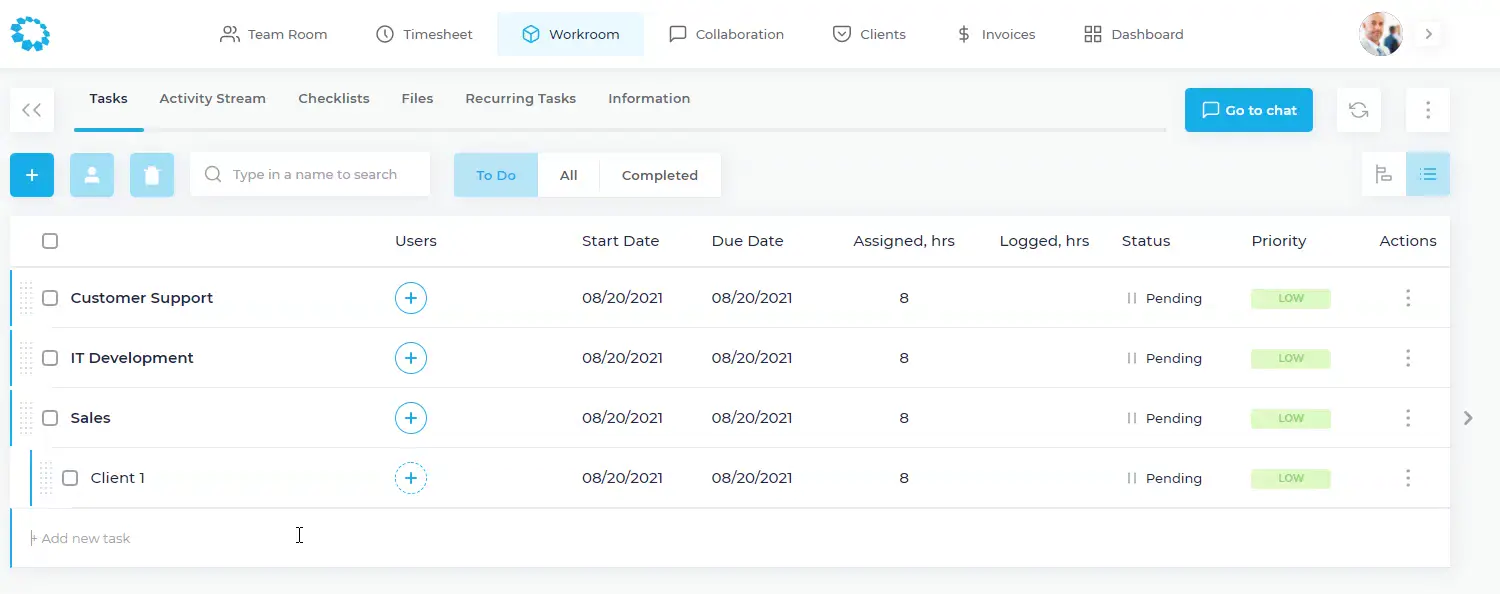Show Completed tasks filter

(659, 175)
